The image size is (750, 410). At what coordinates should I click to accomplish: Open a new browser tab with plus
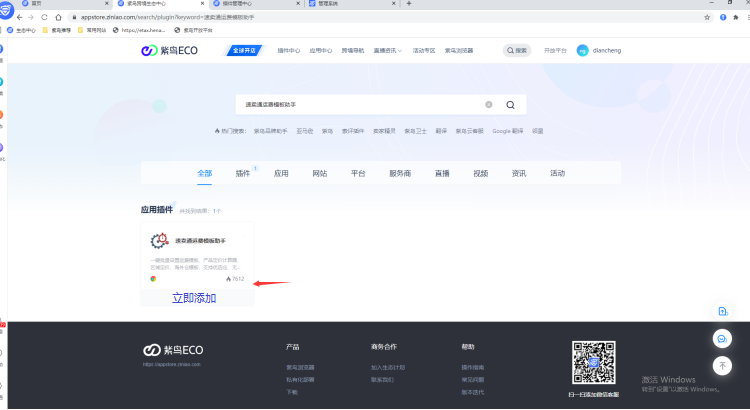point(408,3)
